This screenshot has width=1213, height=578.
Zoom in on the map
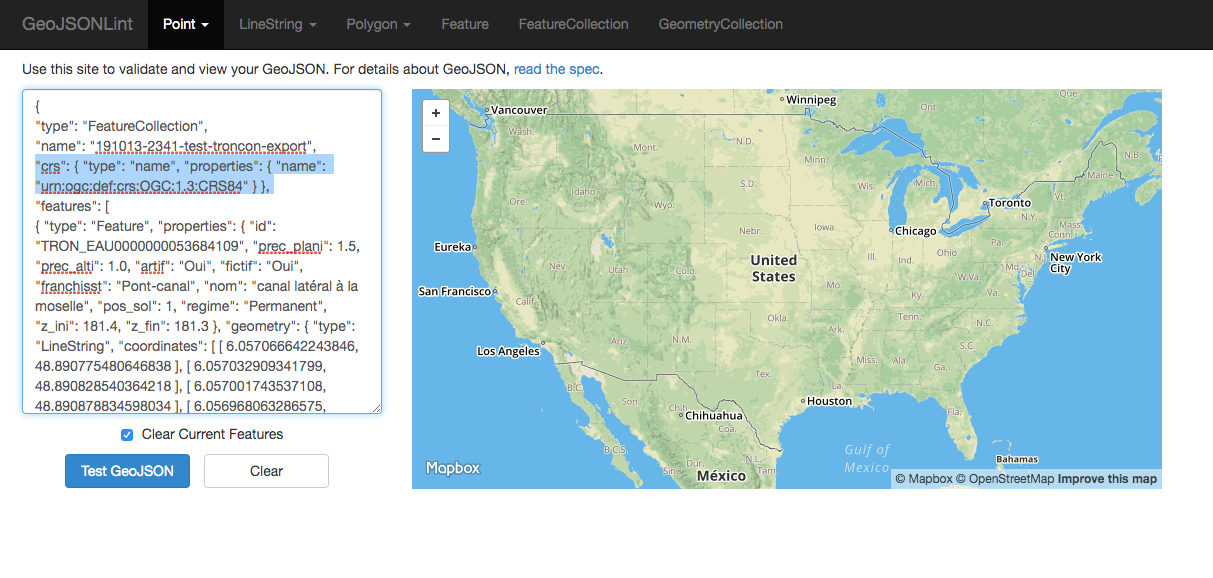[x=435, y=113]
